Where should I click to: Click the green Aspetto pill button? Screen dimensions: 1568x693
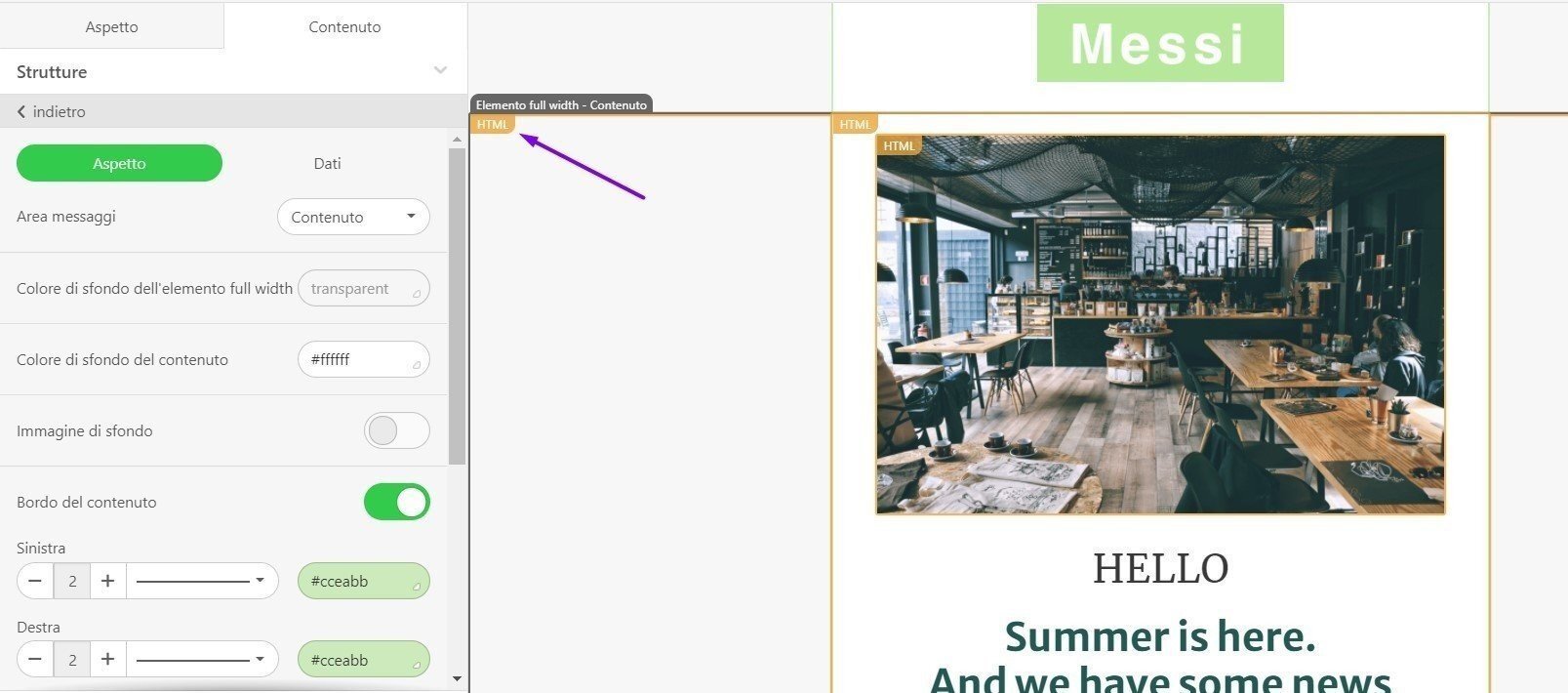[119, 163]
